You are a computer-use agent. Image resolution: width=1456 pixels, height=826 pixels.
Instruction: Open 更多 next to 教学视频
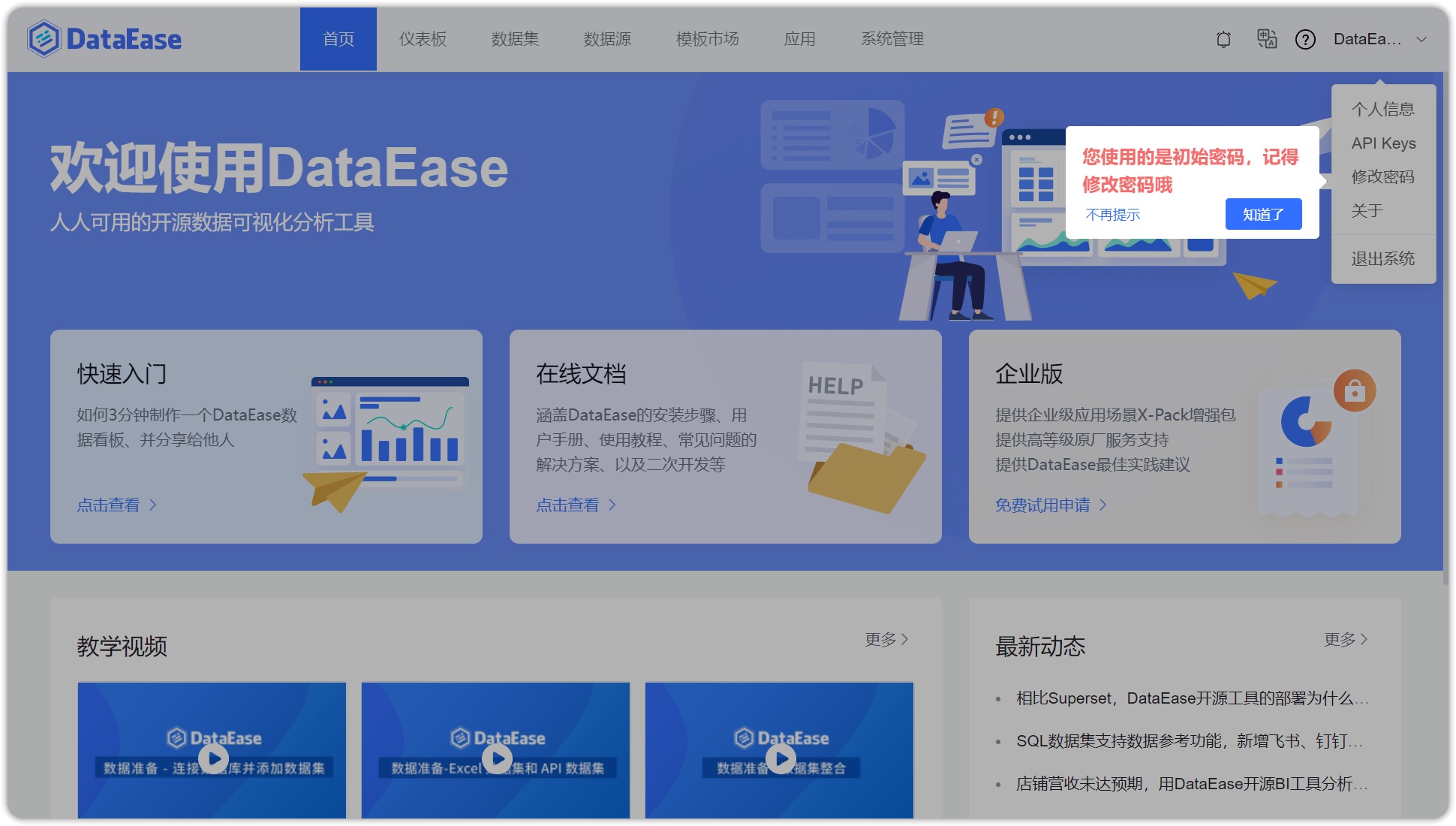[884, 638]
